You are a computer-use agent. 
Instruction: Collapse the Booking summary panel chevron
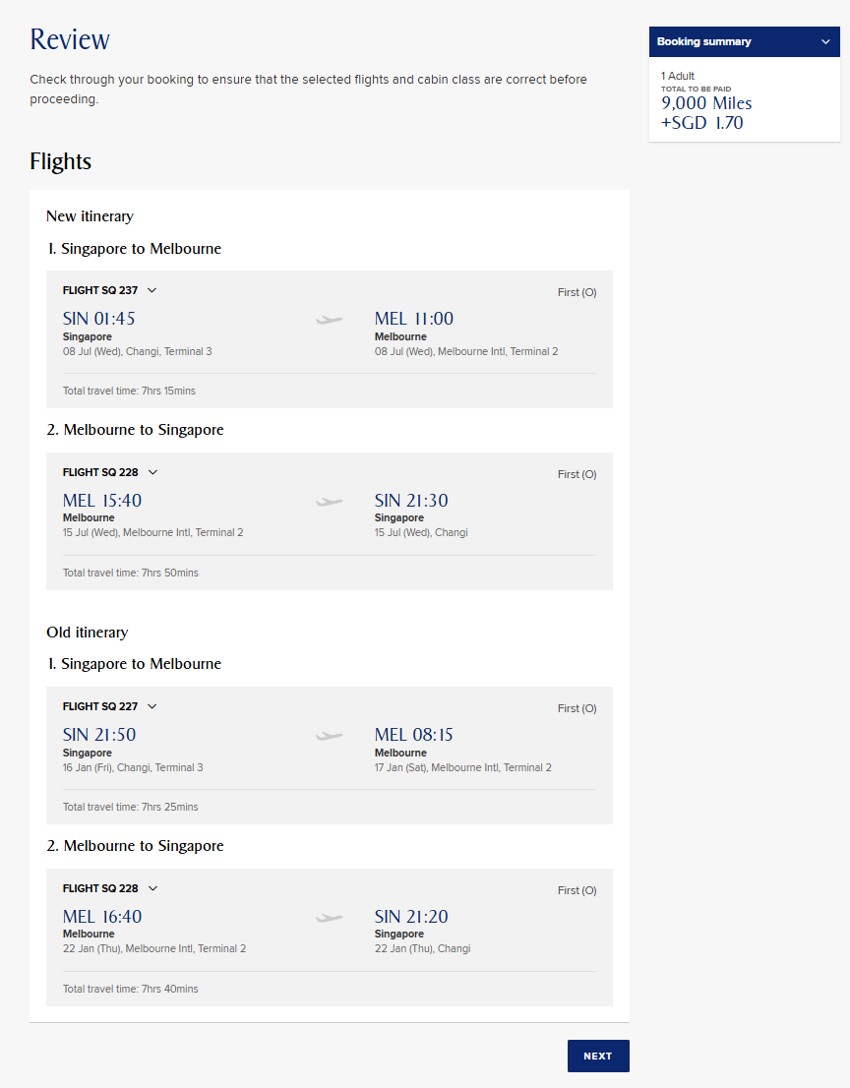825,42
